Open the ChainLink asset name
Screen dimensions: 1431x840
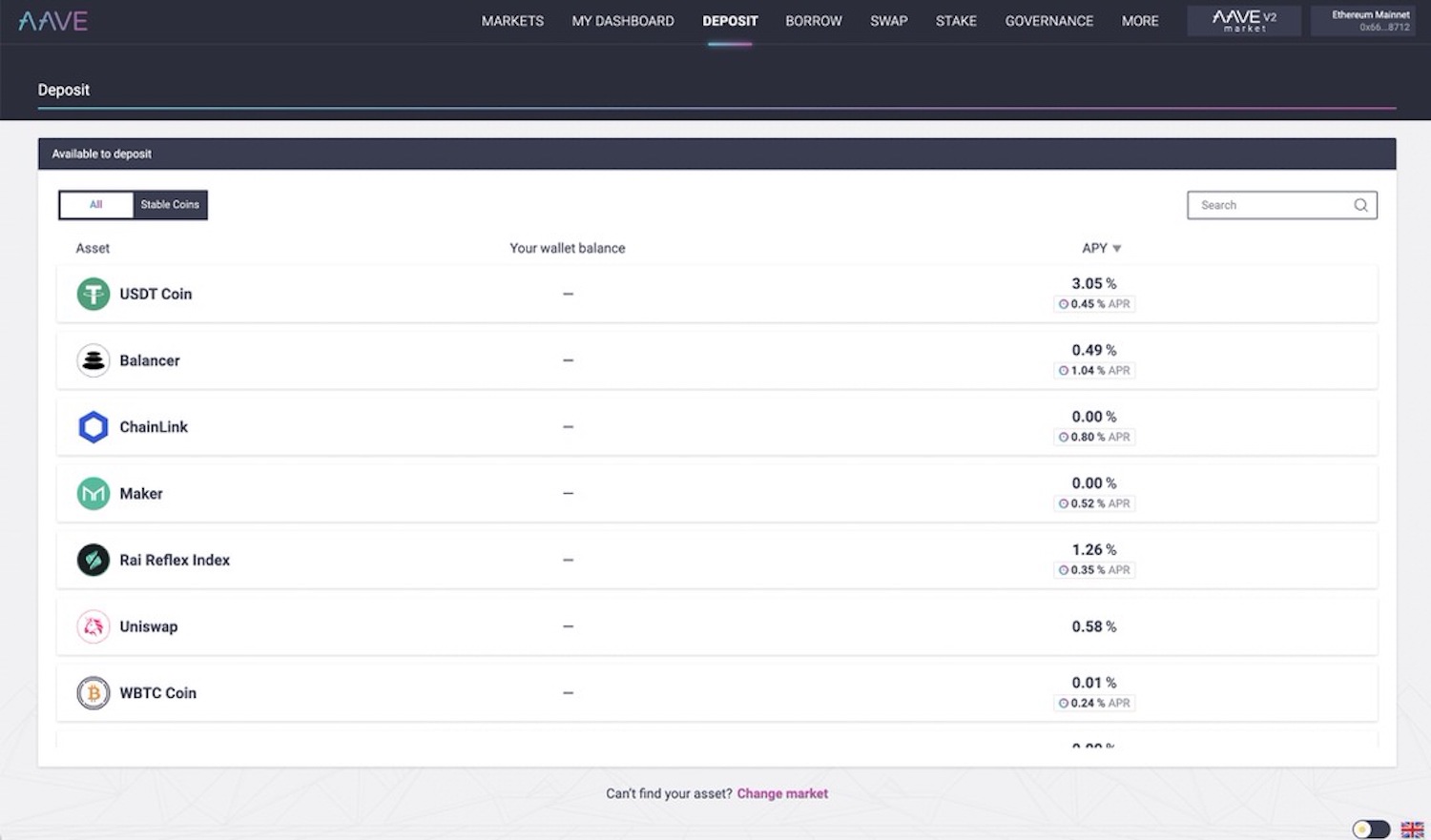154,427
